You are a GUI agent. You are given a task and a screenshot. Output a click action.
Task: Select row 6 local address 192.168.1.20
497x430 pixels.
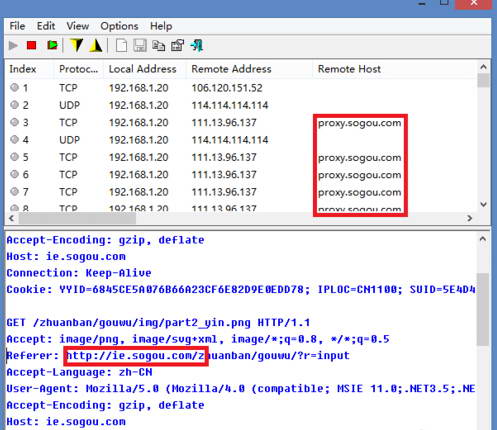click(138, 175)
